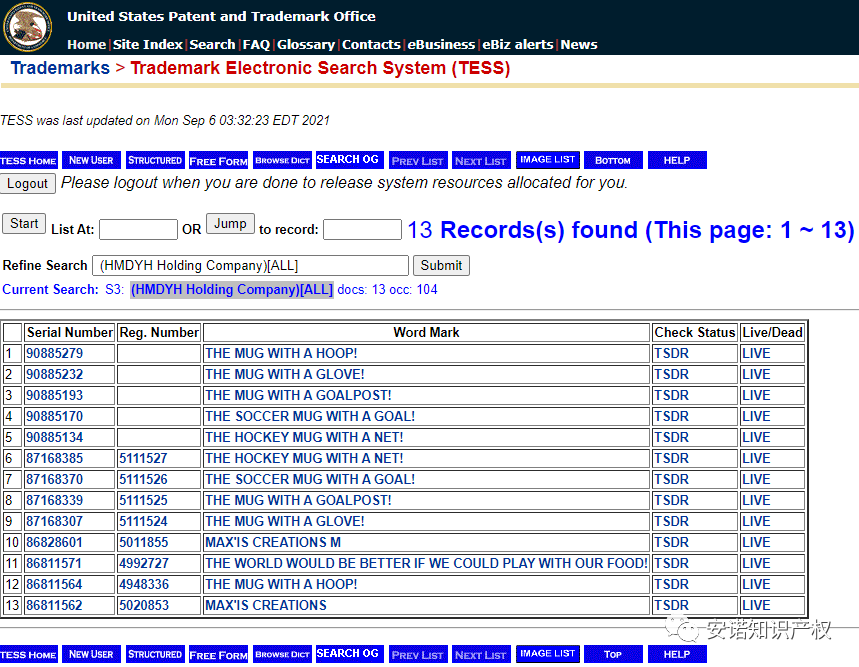
Task: Click bottom Next List button
Action: coord(480,654)
